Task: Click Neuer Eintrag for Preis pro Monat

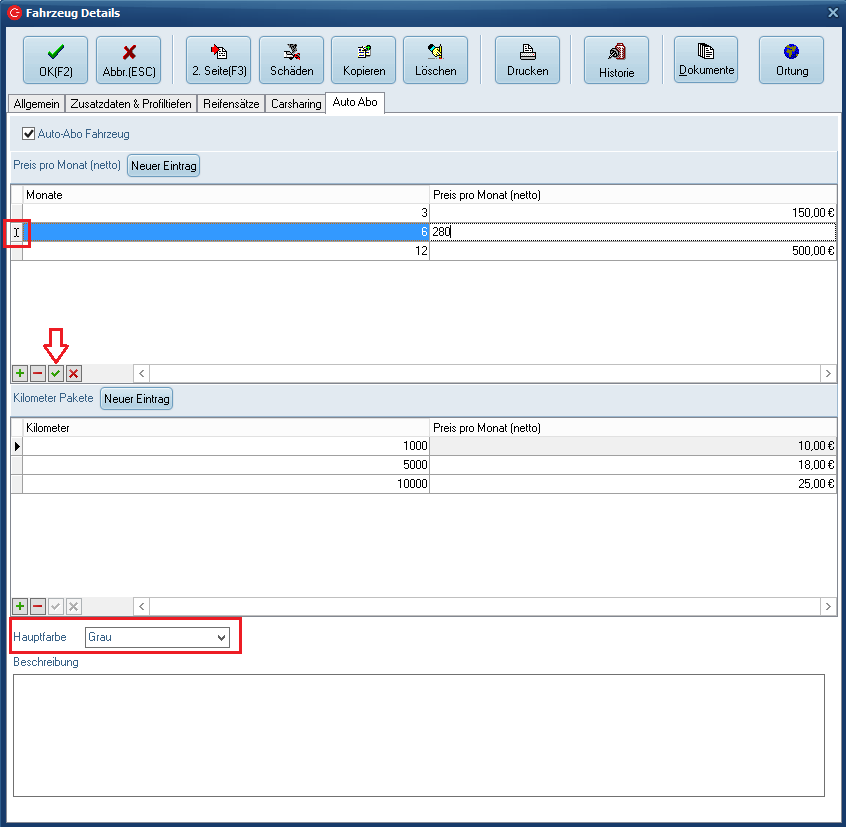Action: pyautogui.click(x=163, y=166)
